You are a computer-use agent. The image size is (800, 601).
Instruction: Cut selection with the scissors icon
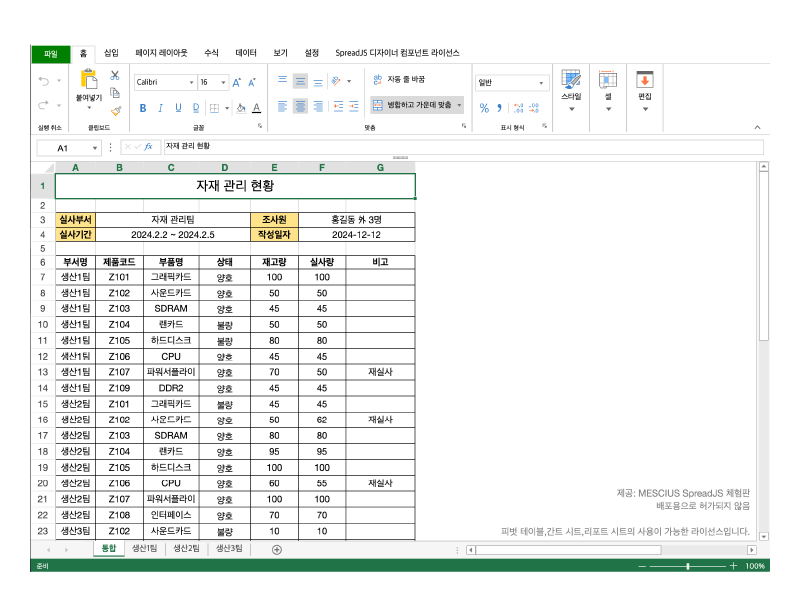tap(115, 76)
